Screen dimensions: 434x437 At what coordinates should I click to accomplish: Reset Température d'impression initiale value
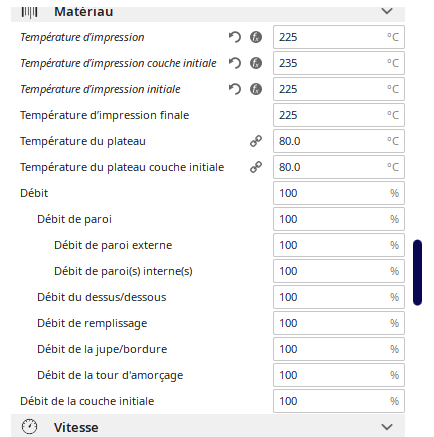pyautogui.click(x=235, y=89)
